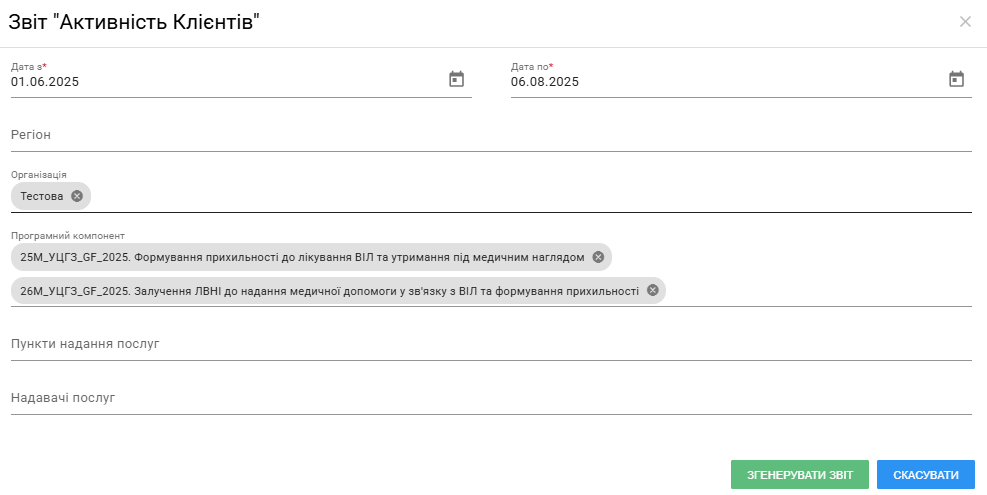Close the Активність Клієнтів report dialog

[965, 22]
